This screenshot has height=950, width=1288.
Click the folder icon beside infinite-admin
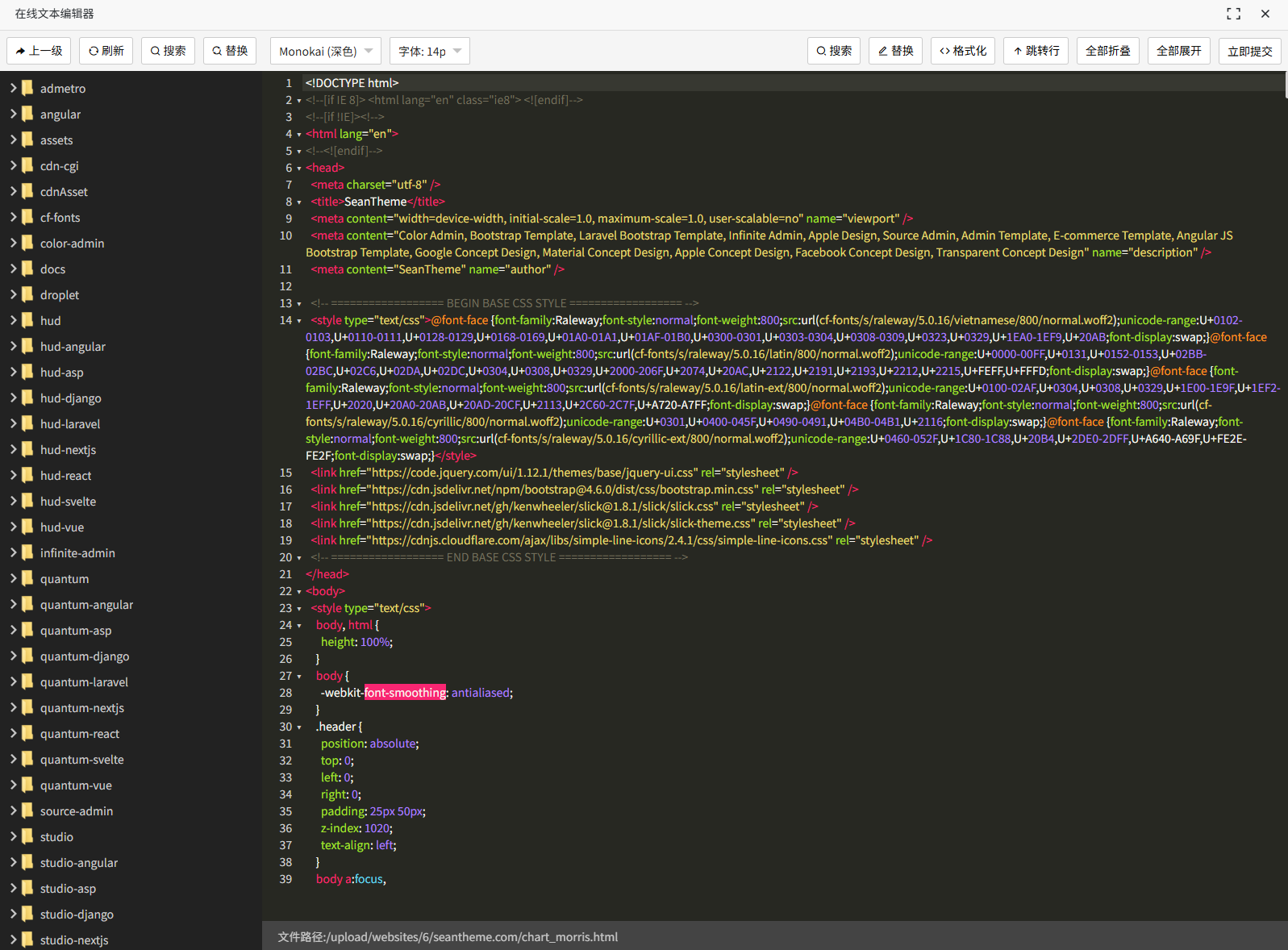tap(27, 552)
